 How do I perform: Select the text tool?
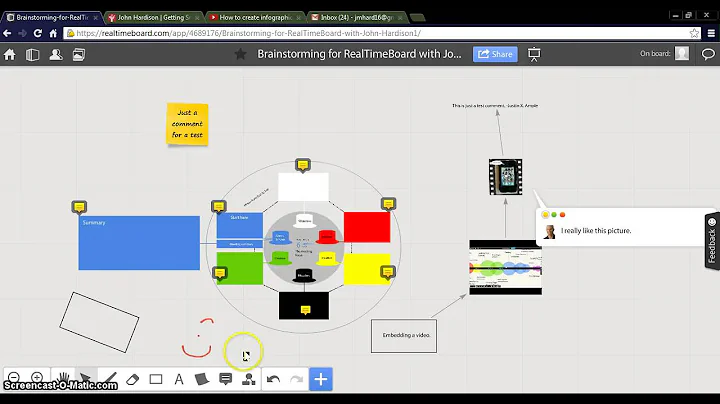179,379
